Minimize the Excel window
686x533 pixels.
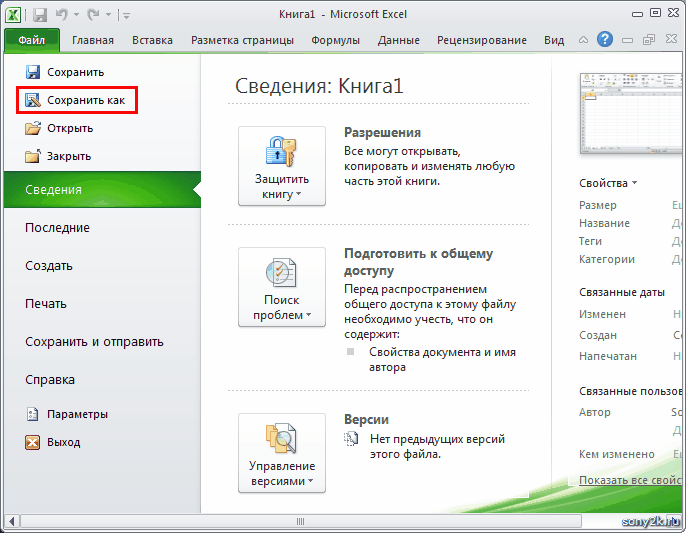[x=637, y=14]
